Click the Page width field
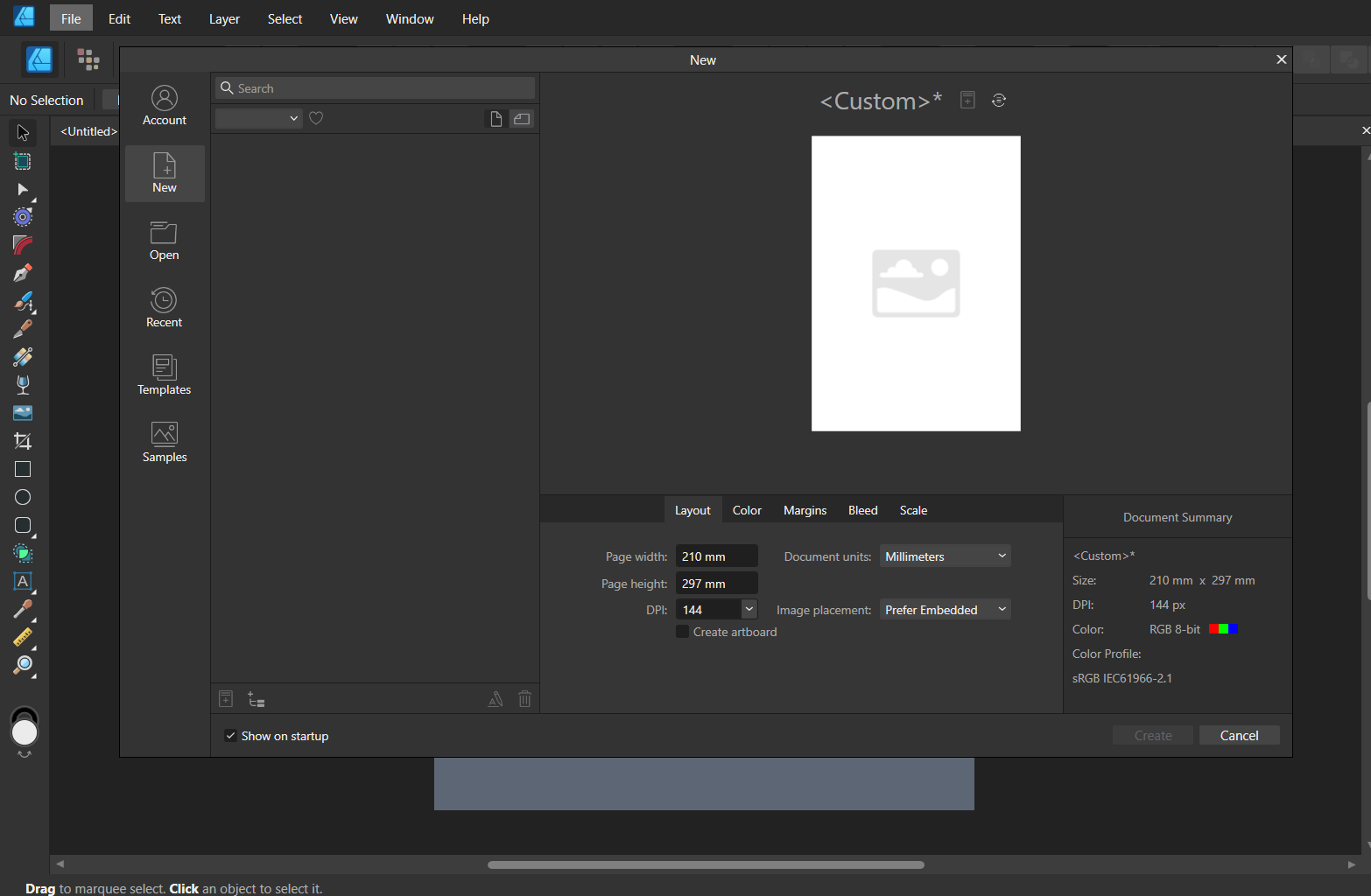Image resolution: width=1371 pixels, height=896 pixels. point(717,556)
